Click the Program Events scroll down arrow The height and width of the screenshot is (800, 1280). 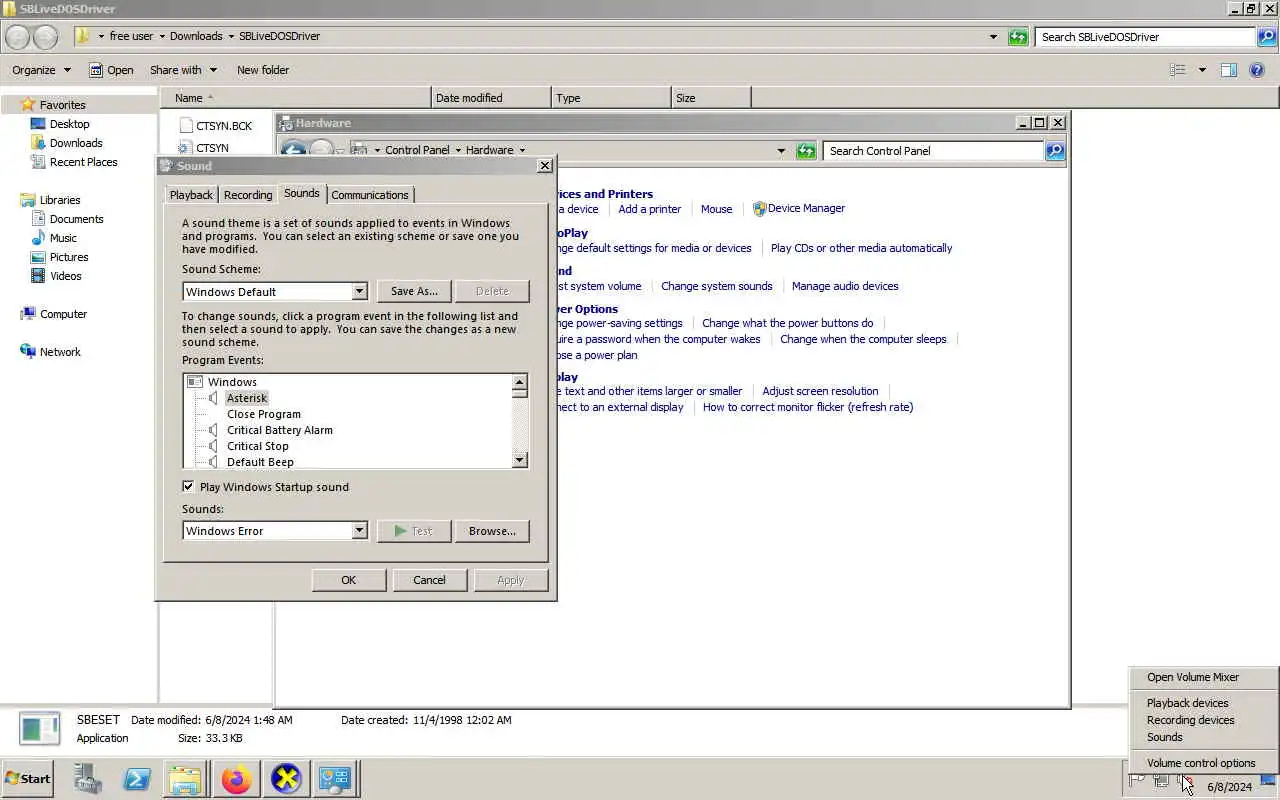click(519, 460)
